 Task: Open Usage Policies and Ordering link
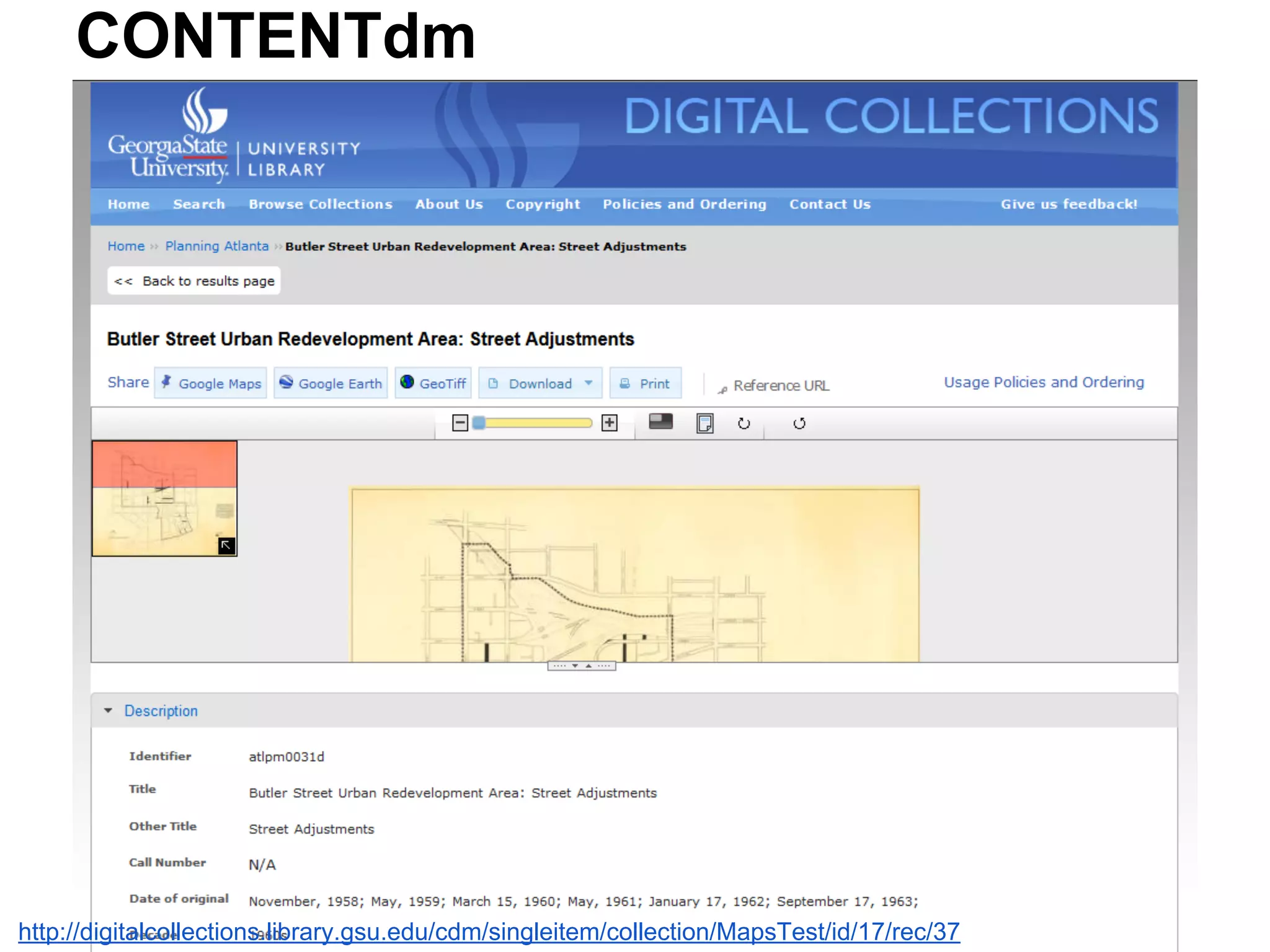click(1044, 382)
